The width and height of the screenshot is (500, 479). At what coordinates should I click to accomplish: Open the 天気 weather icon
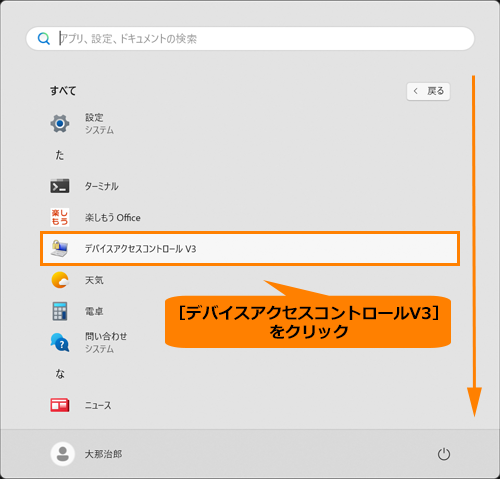(x=60, y=280)
